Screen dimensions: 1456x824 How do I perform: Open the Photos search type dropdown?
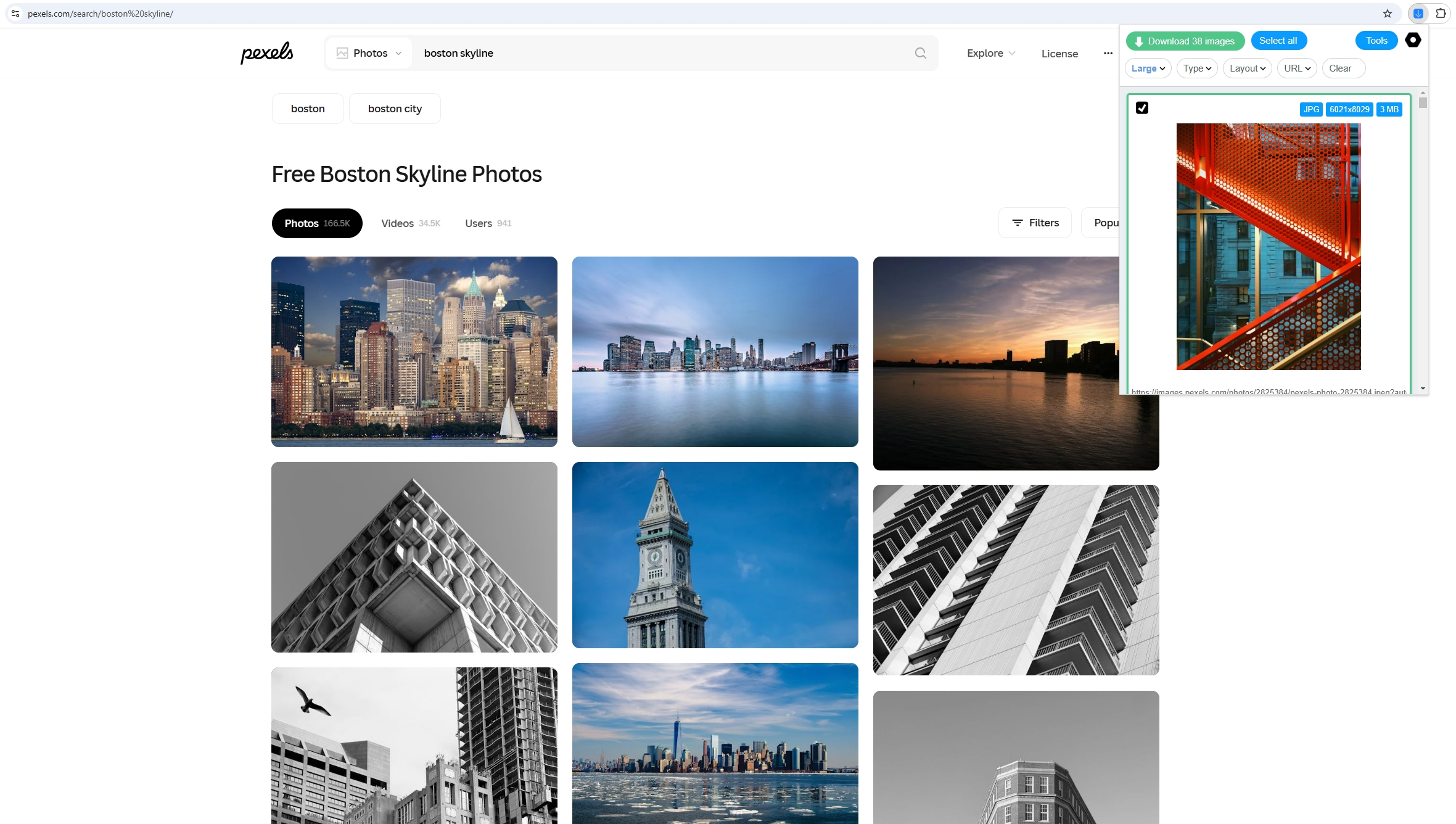pyautogui.click(x=369, y=53)
